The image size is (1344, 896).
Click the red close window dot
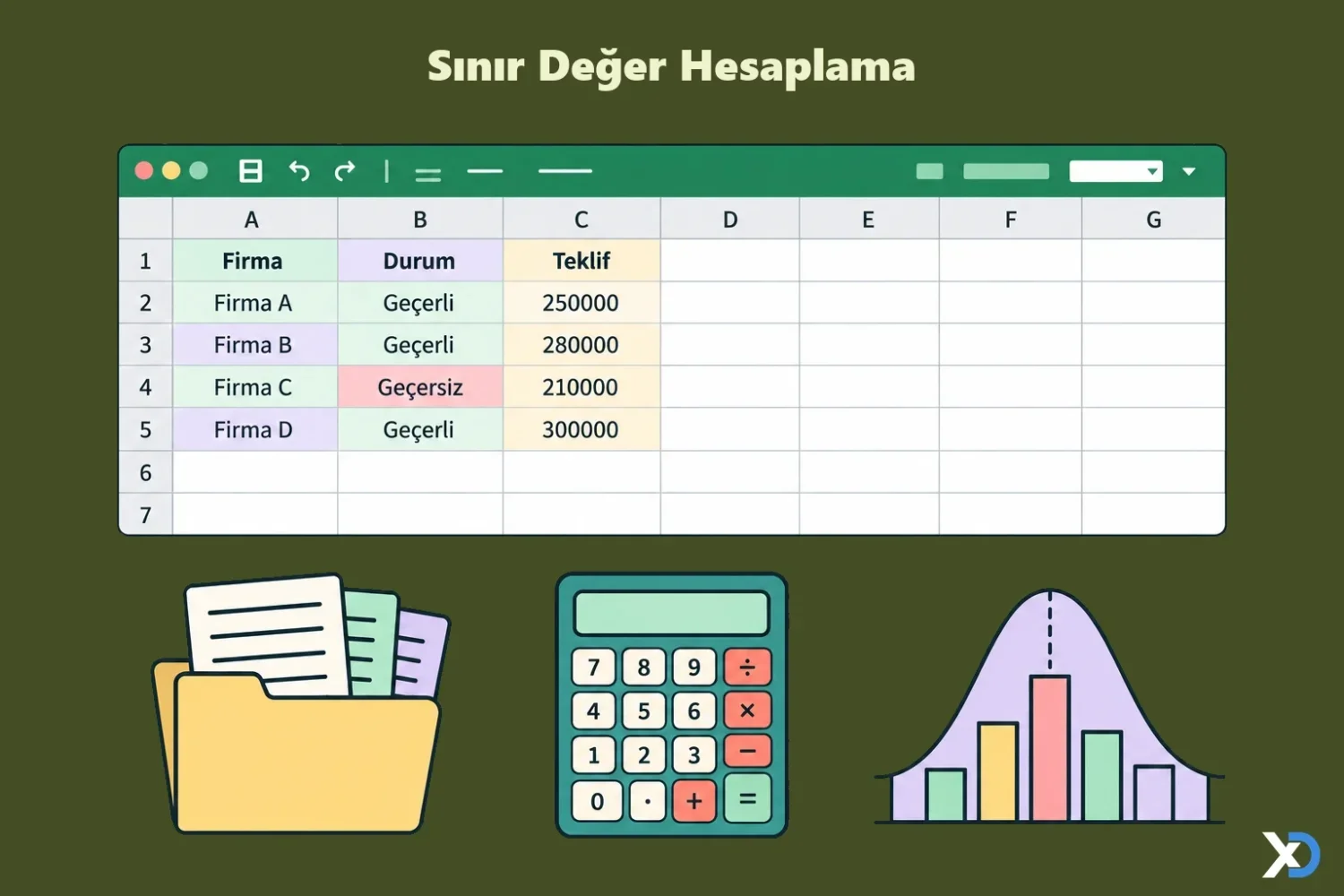point(143,170)
